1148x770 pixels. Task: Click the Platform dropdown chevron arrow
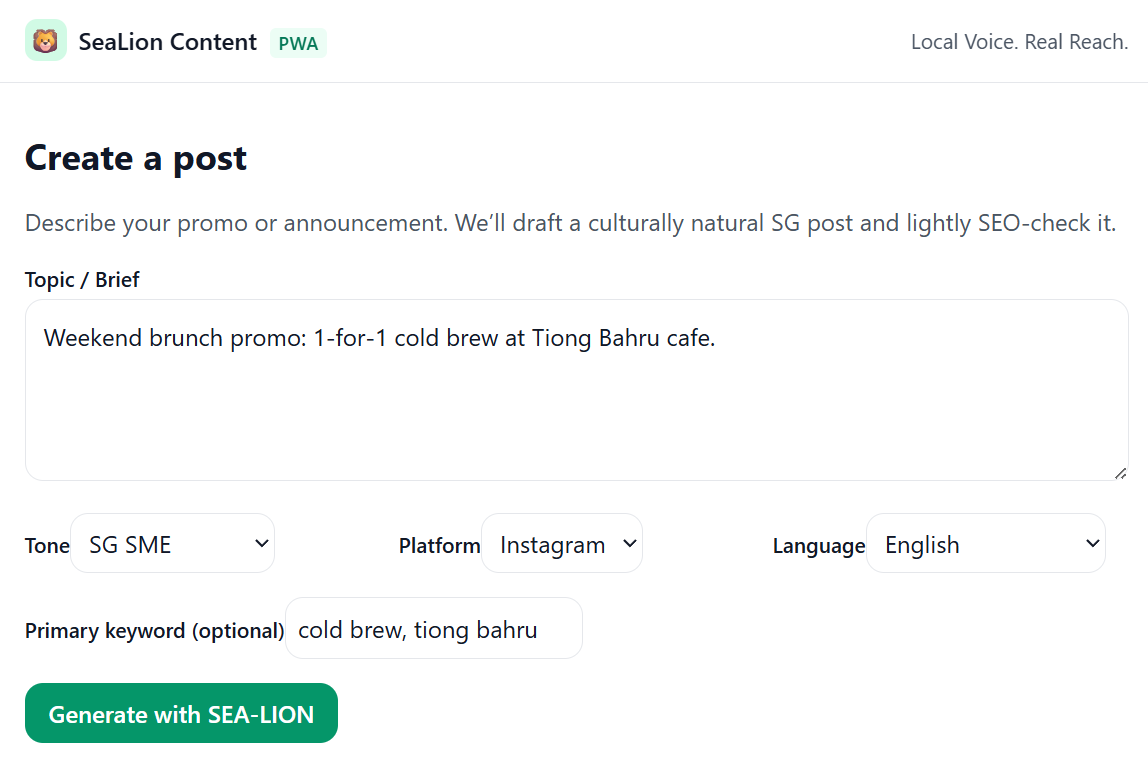coord(630,543)
